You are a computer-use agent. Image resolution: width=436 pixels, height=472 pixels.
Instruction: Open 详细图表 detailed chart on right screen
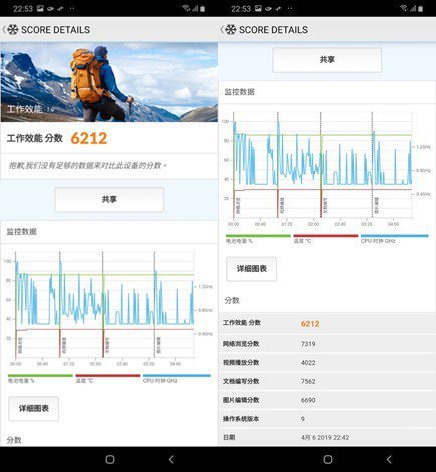pos(252,269)
